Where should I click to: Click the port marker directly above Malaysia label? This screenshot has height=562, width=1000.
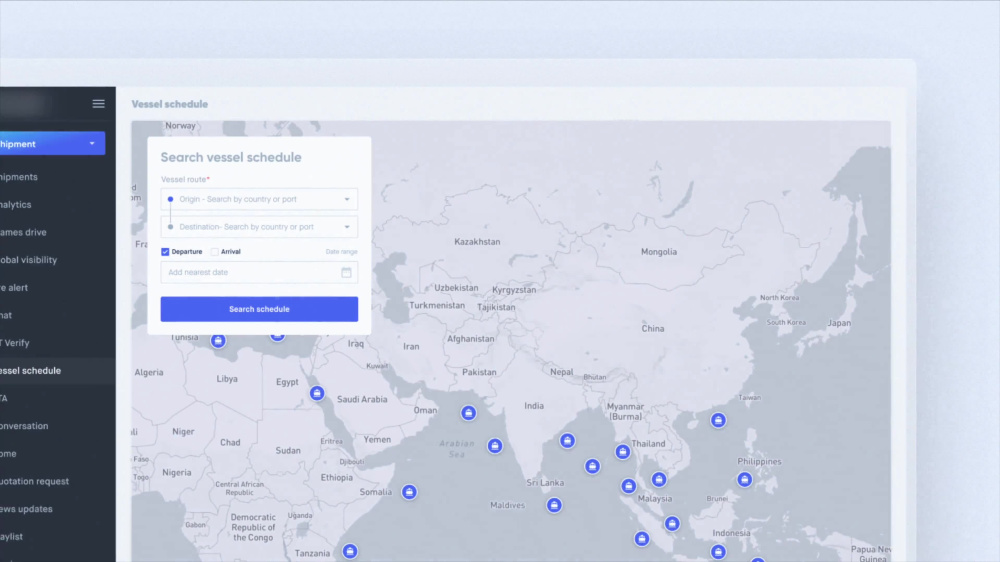(659, 478)
